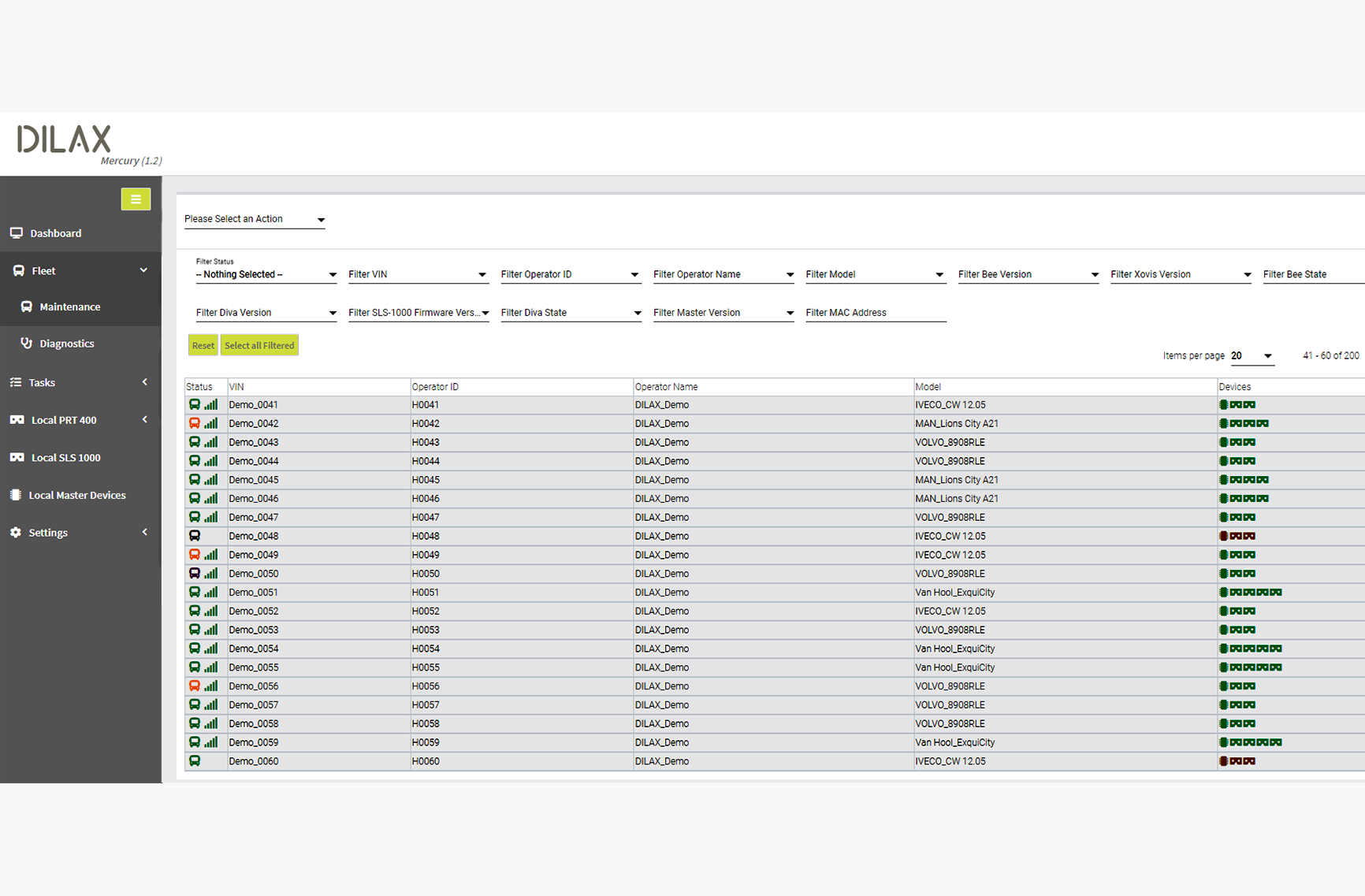This screenshot has height=896, width=1365.
Task: Click the red bus status icon on Demo_0042
Action: [x=195, y=423]
